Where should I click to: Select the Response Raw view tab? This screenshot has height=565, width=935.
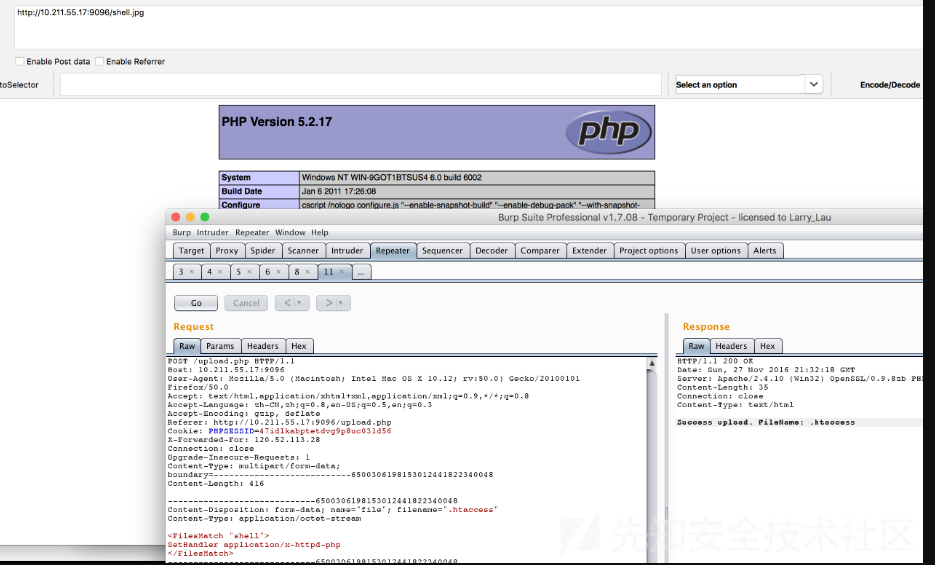click(x=696, y=346)
